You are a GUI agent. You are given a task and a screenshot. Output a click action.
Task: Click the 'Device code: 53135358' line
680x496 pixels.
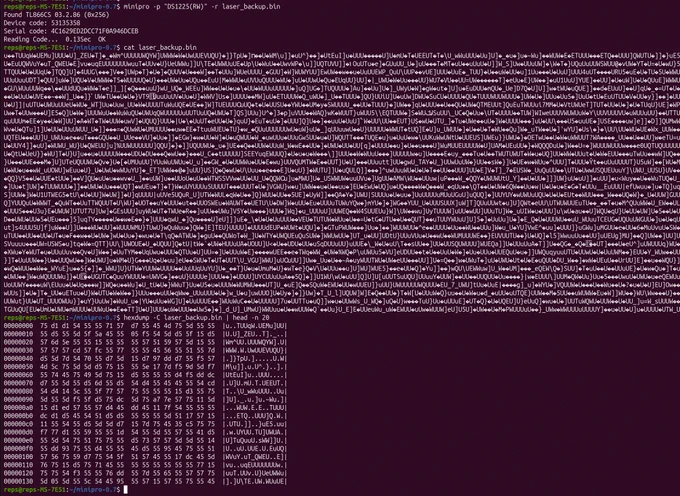pyautogui.click(x=42, y=23)
